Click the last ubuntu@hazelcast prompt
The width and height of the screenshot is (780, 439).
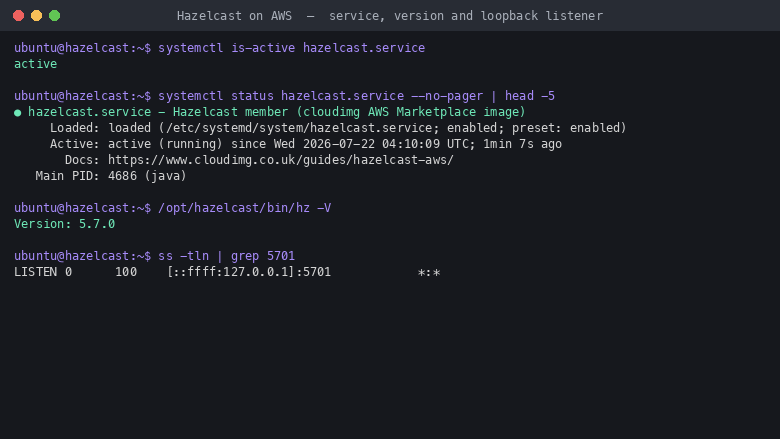[x=82, y=256]
